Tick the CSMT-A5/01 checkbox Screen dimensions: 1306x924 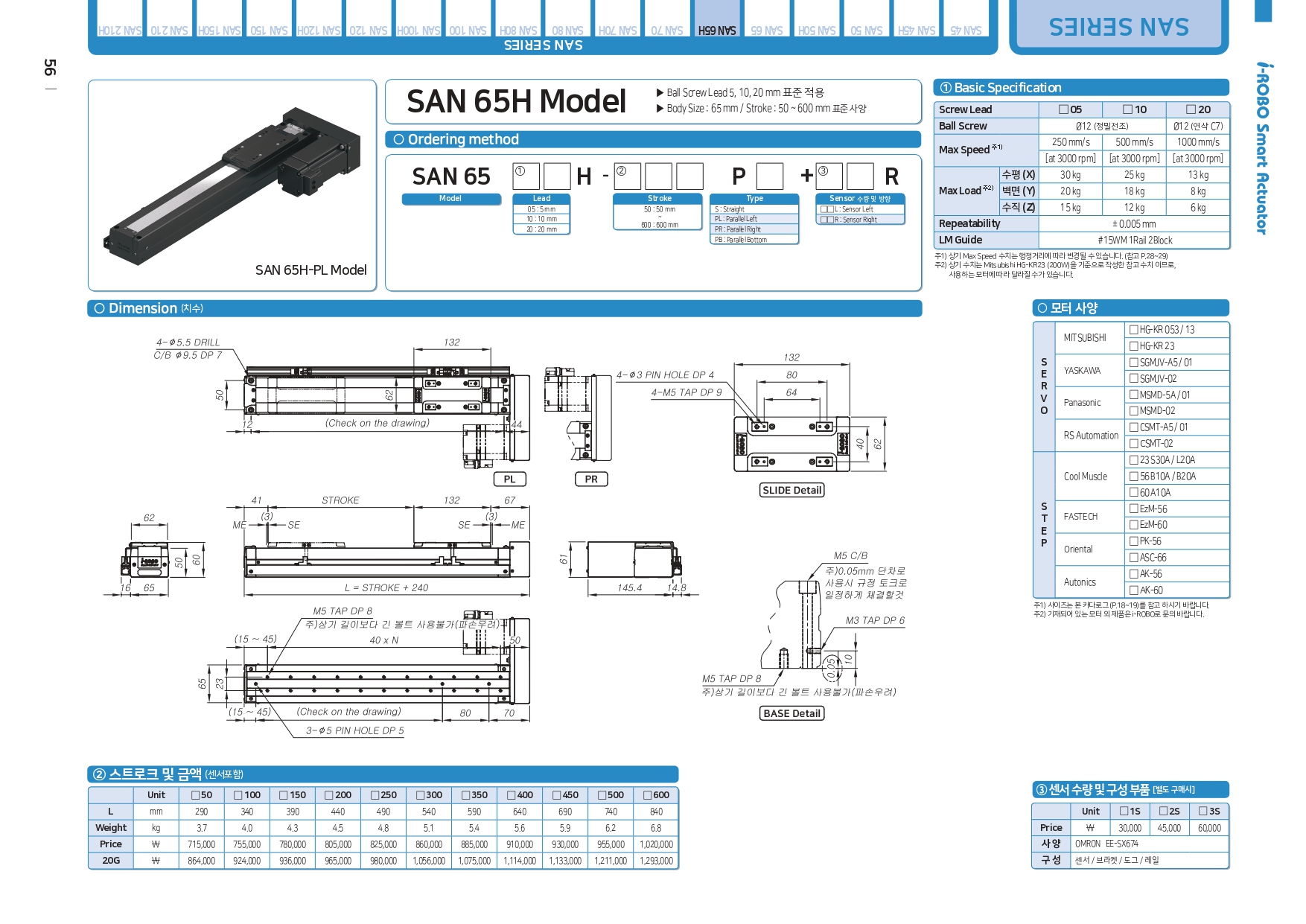(x=1133, y=427)
